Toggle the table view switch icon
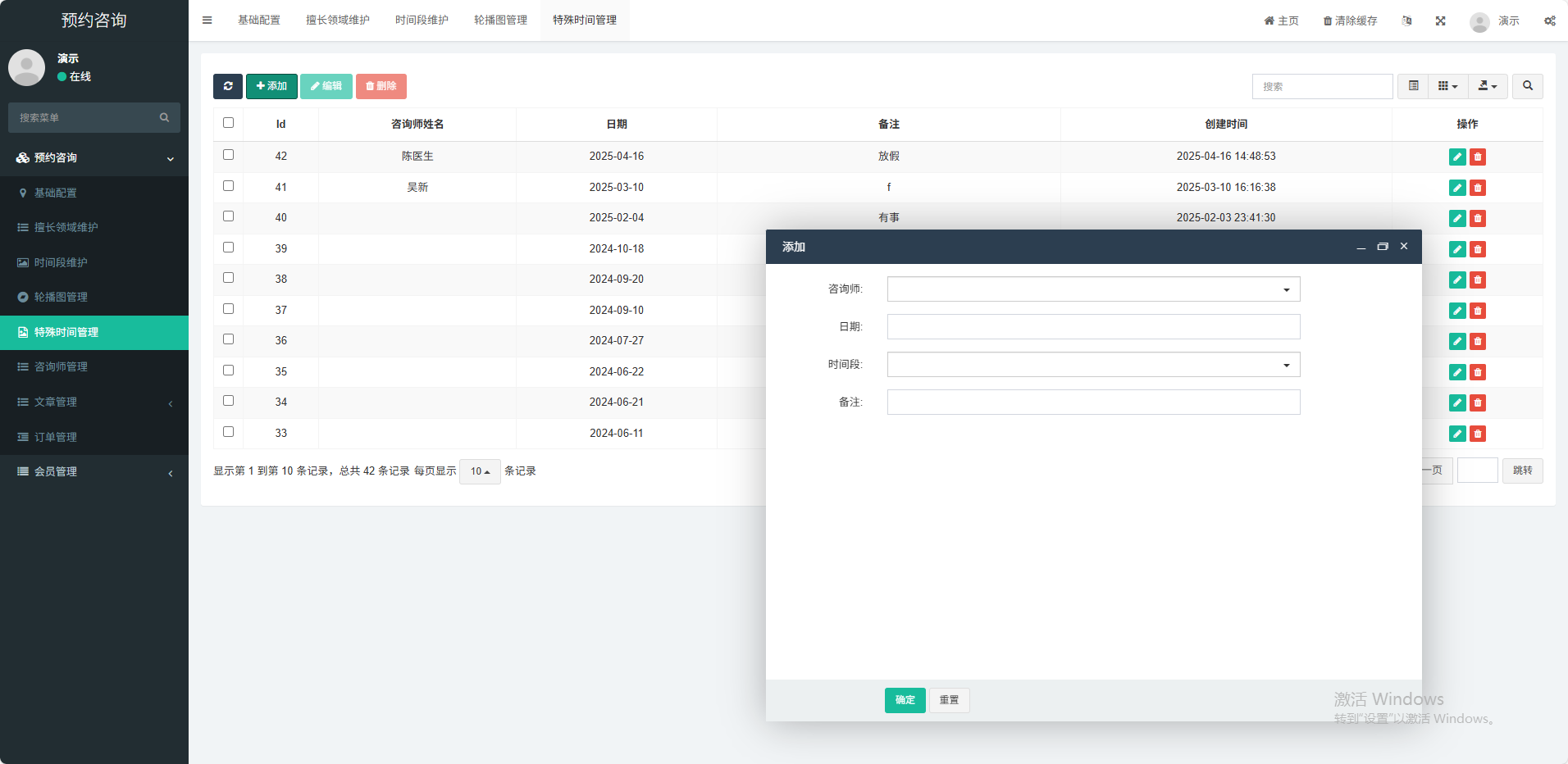This screenshot has height=764, width=1568. tap(1413, 86)
